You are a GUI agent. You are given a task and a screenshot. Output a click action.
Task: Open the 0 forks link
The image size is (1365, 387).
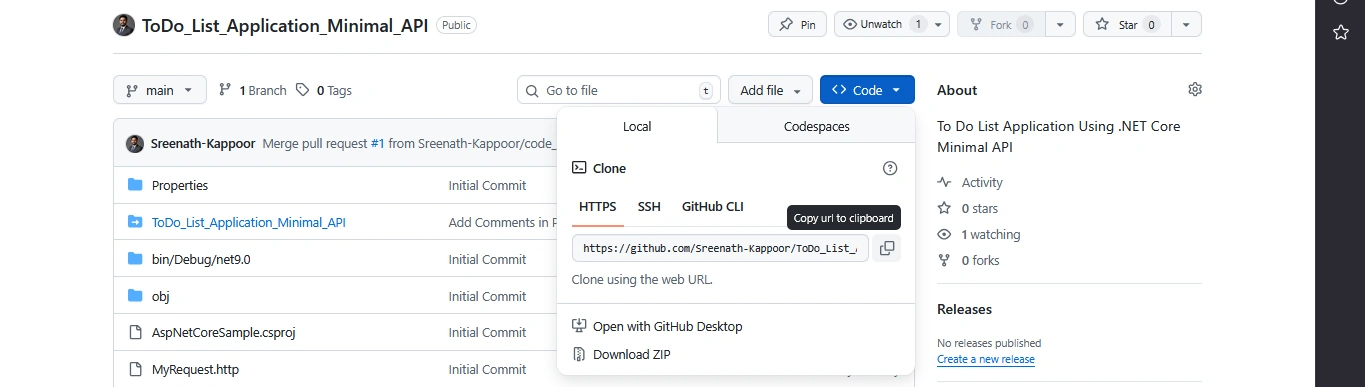(x=980, y=261)
